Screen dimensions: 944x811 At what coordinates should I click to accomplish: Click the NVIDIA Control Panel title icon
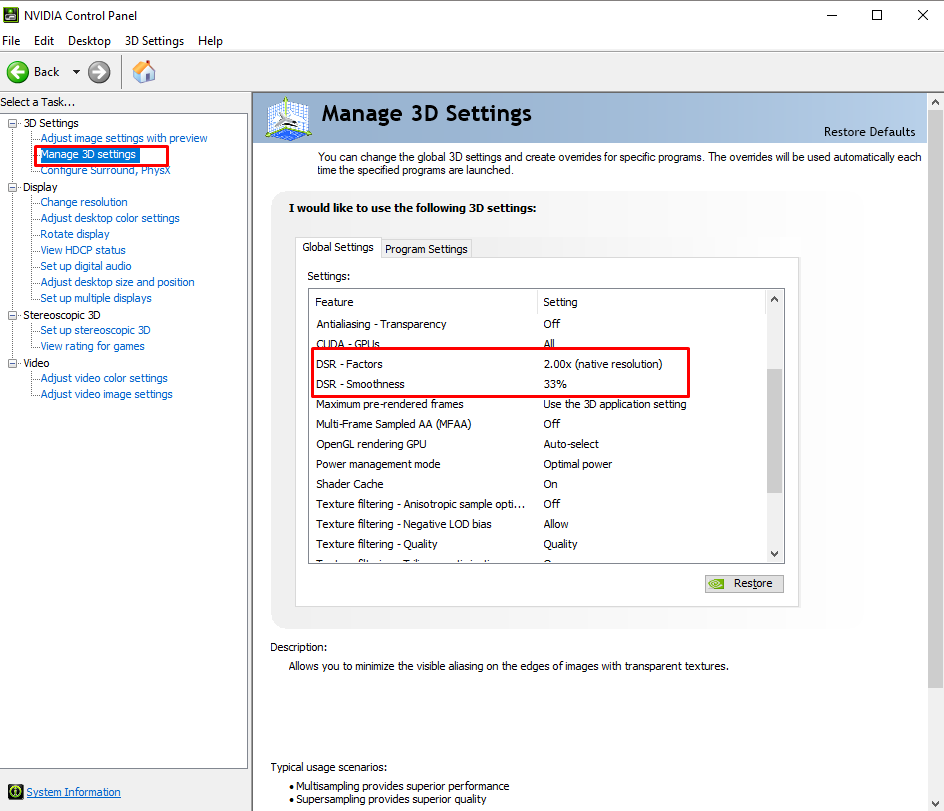(x=11, y=15)
